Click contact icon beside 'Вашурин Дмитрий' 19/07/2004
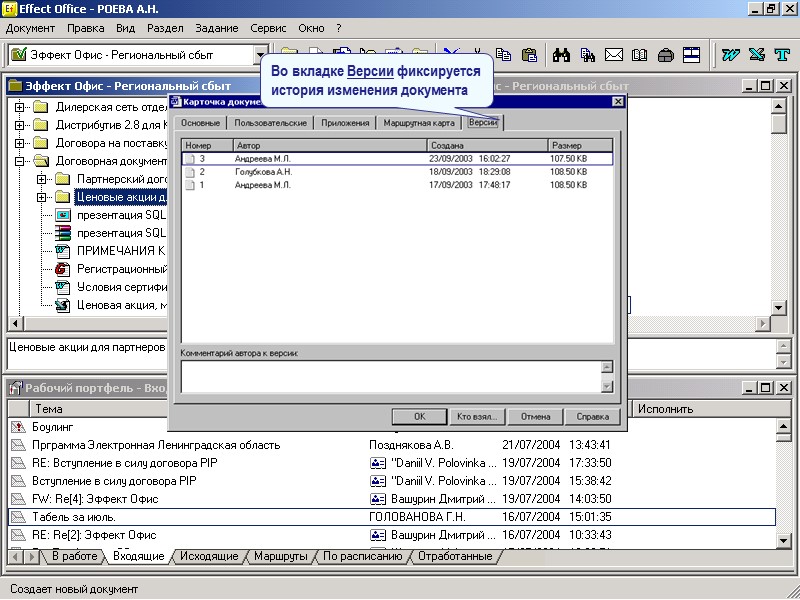The image size is (800, 600). tap(378, 499)
